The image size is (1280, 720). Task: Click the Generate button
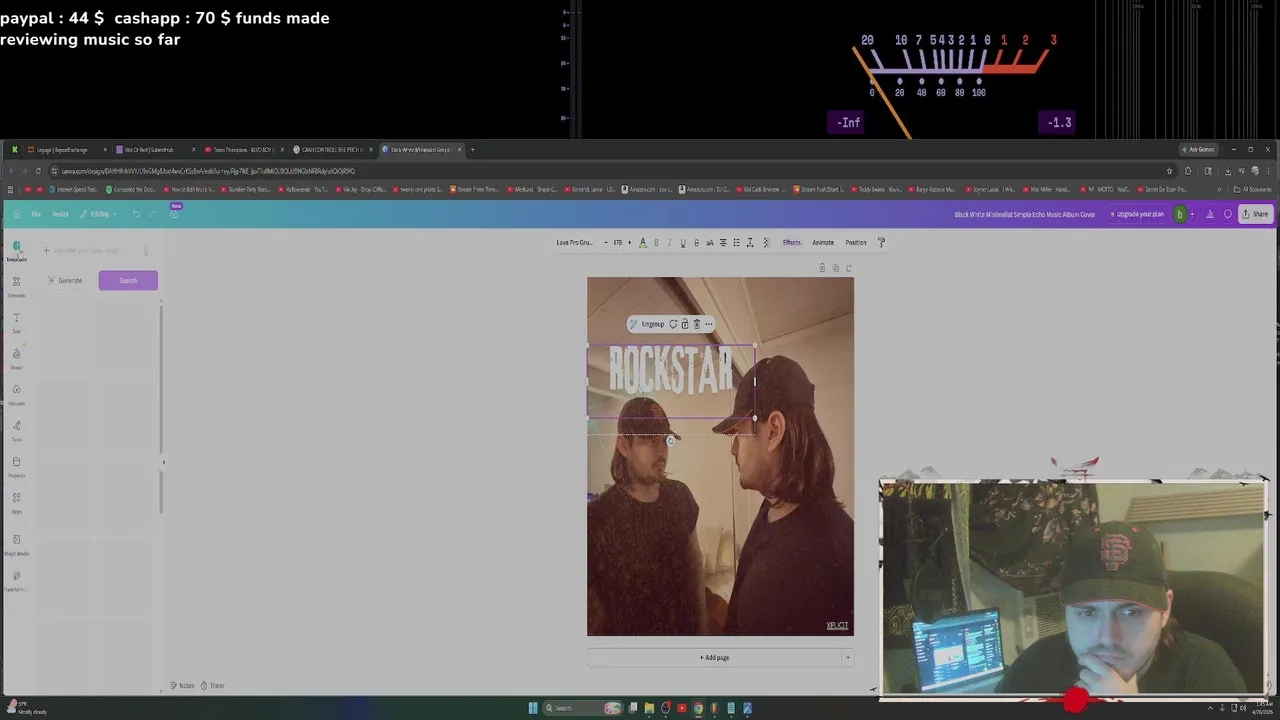pos(66,280)
